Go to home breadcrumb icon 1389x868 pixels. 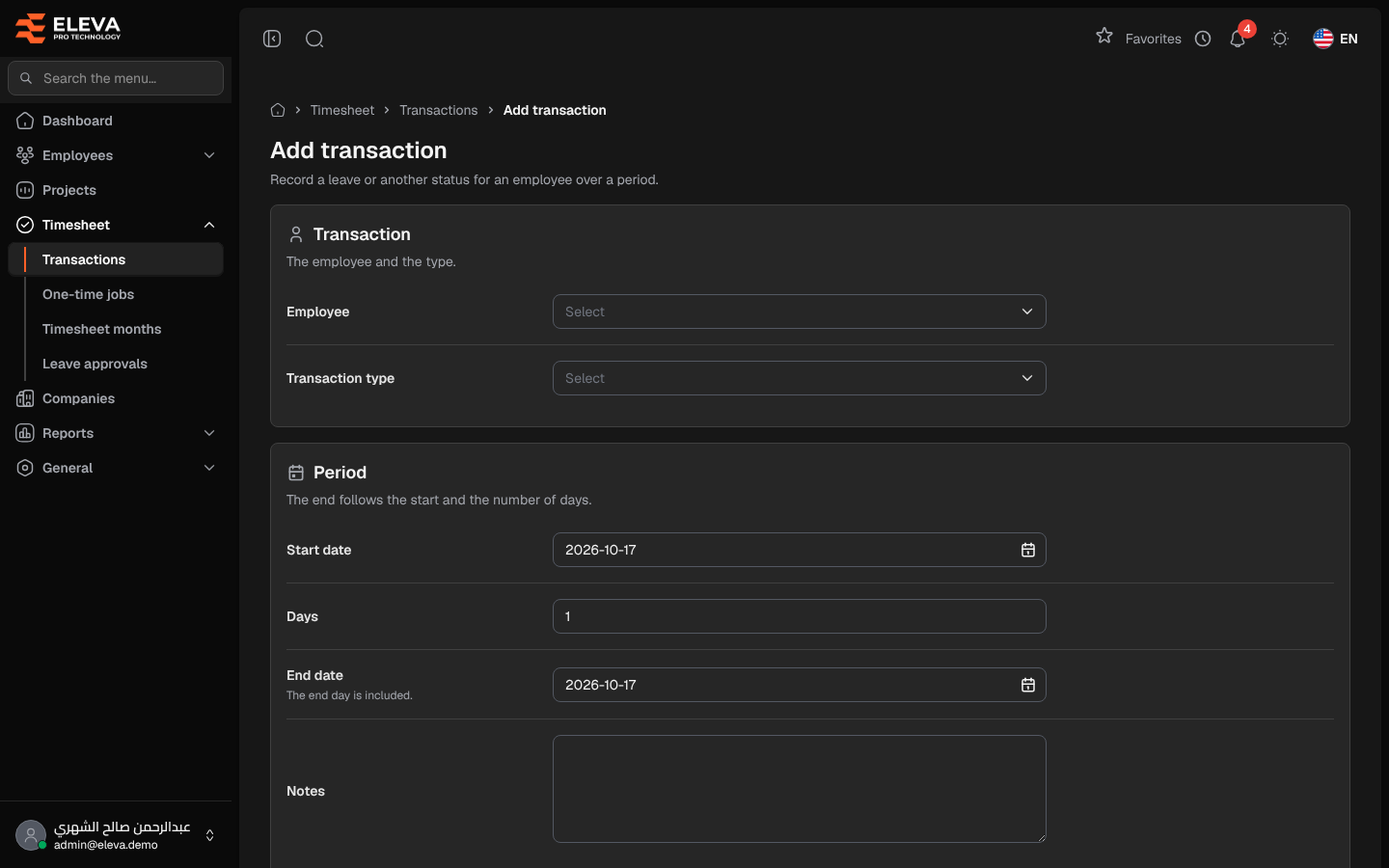[x=278, y=110]
